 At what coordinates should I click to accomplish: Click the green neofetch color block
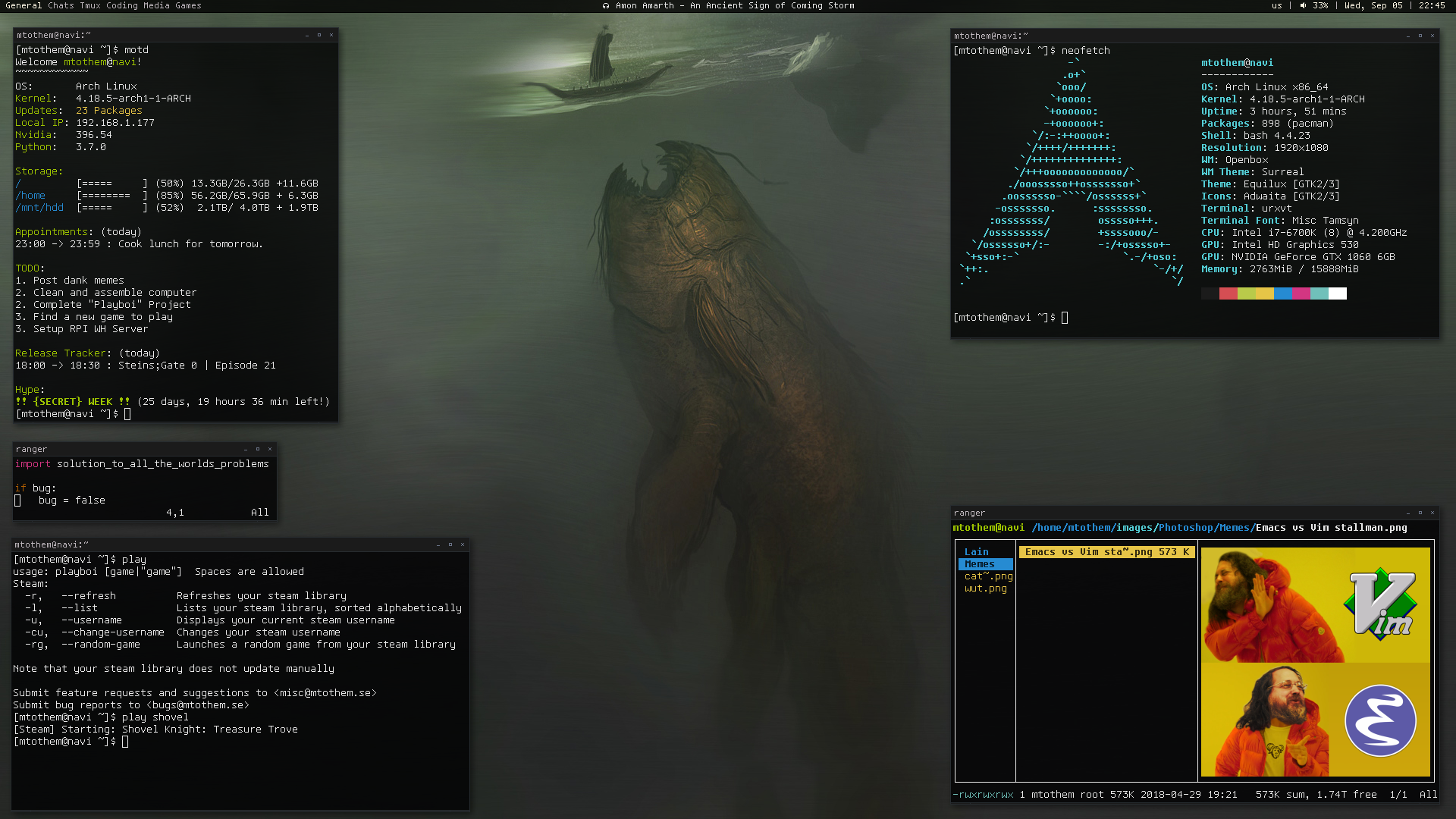(x=1247, y=293)
